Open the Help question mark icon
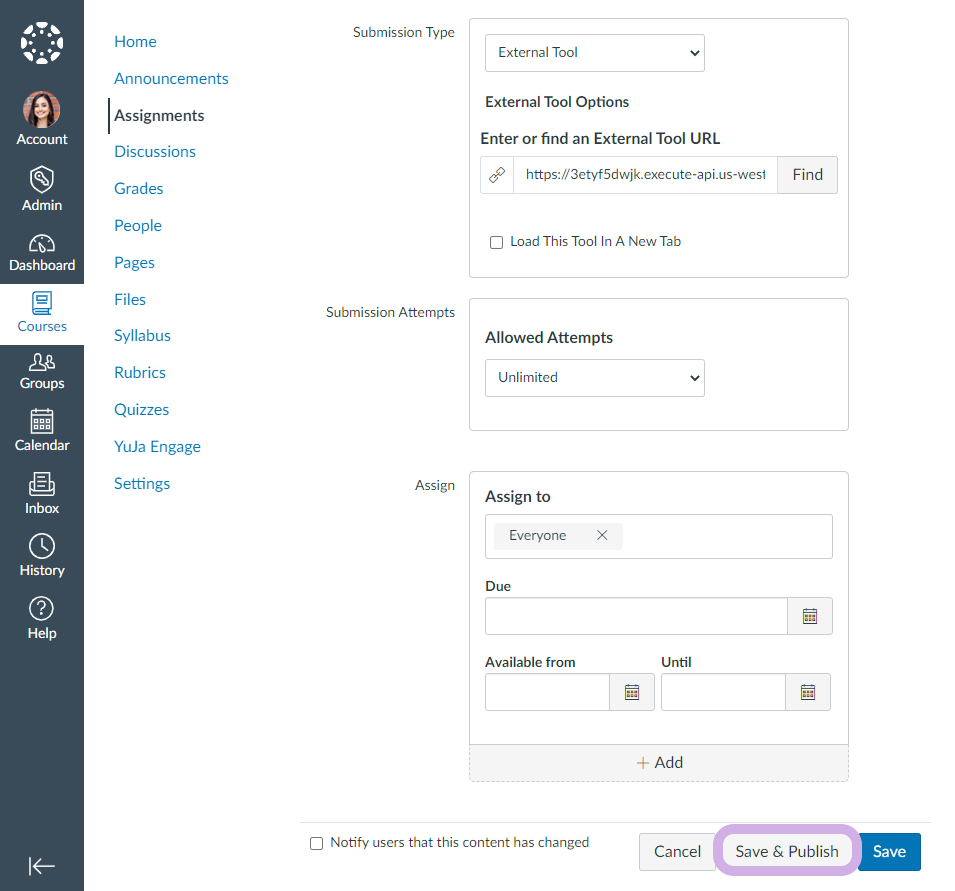The height and width of the screenshot is (891, 955). coord(41,608)
